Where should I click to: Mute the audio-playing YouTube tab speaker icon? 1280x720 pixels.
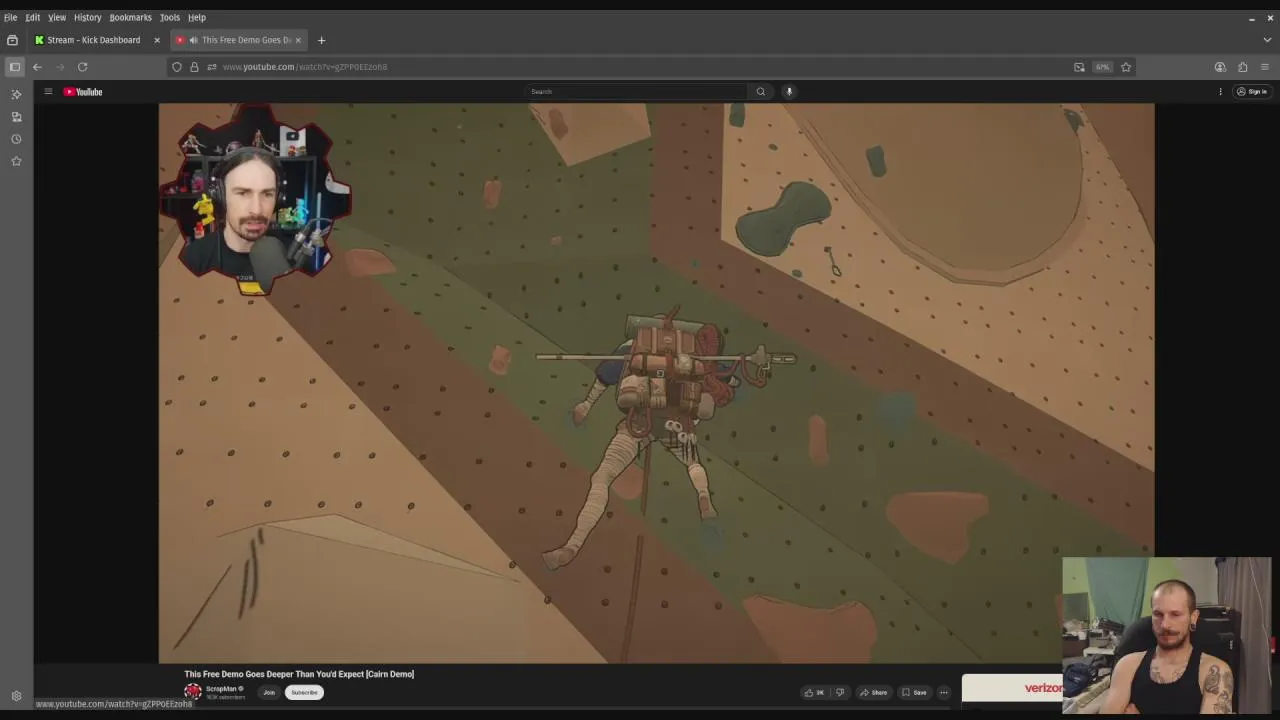pyautogui.click(x=193, y=40)
